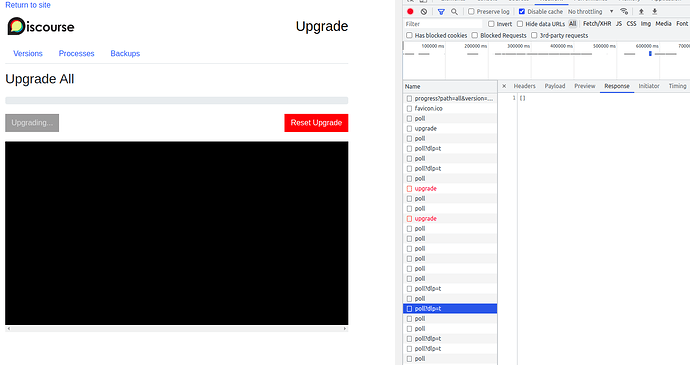Open the network conditions wifi icon
Screen dimensions: 690x365
coord(624,11)
